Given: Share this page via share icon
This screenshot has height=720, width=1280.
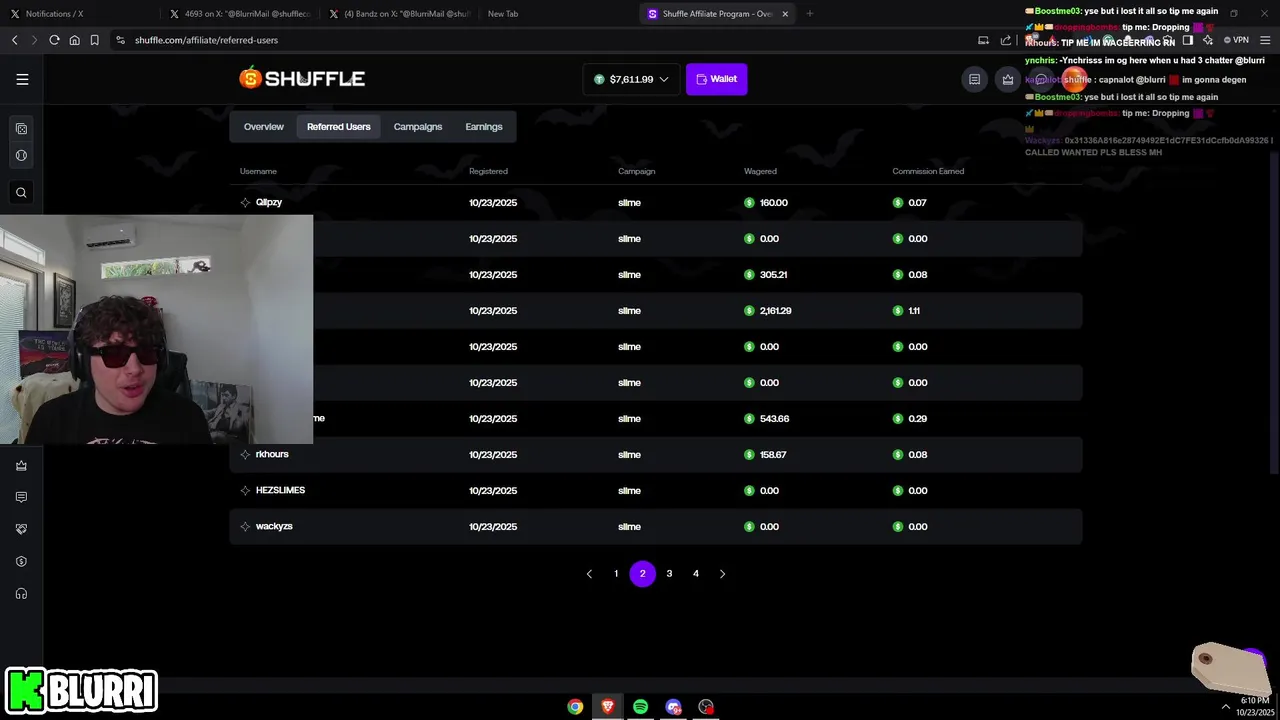Looking at the screenshot, I should pyautogui.click(x=1005, y=40).
